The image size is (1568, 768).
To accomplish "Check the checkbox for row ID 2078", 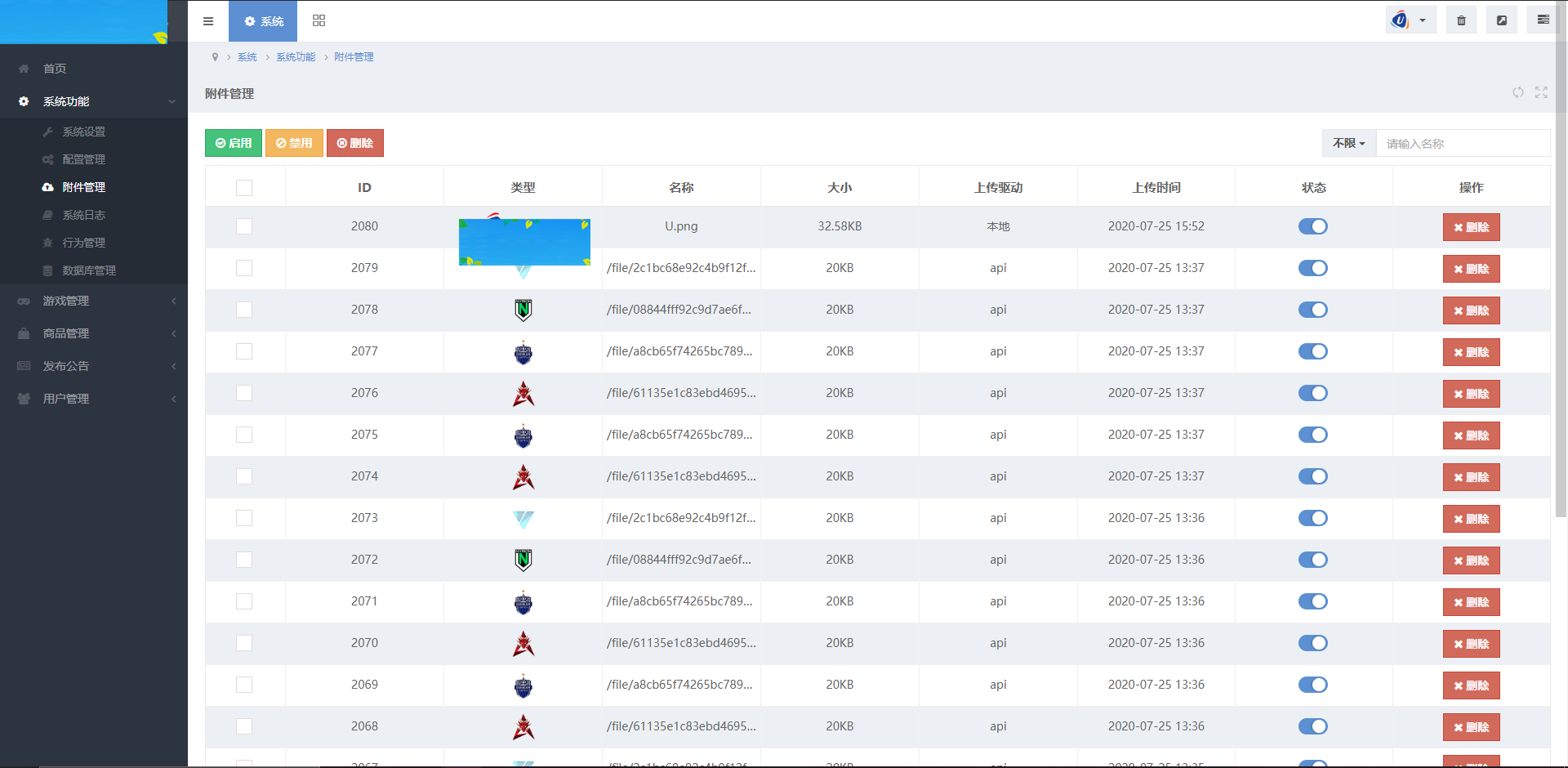I will coord(244,310).
